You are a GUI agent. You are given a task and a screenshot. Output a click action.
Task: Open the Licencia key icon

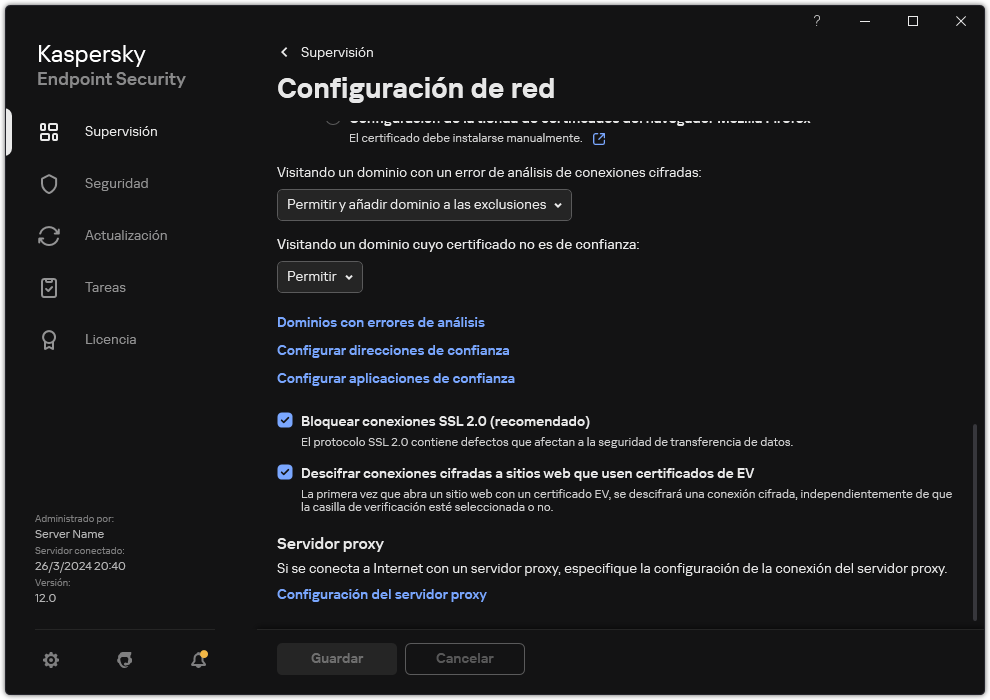coord(49,339)
